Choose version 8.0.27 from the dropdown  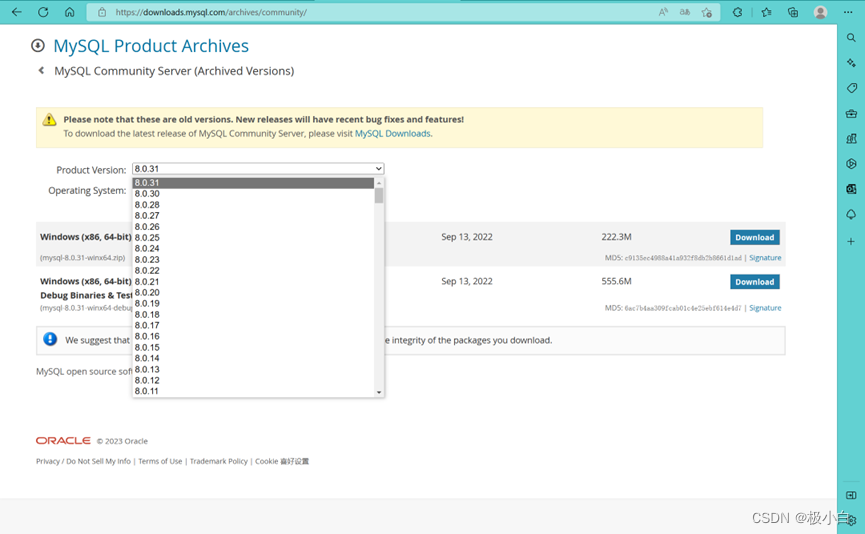[x=253, y=216]
